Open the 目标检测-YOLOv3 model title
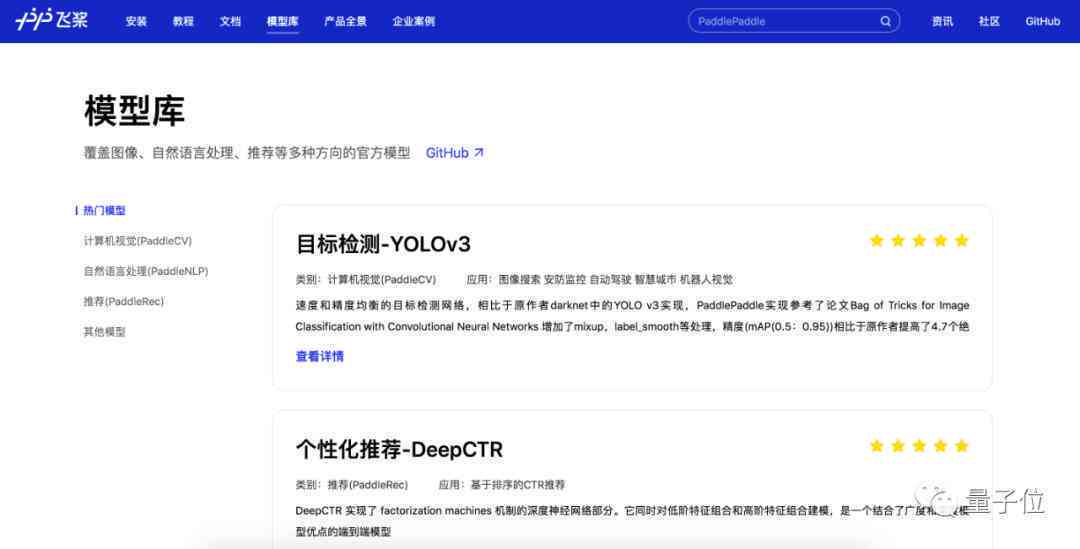 383,244
